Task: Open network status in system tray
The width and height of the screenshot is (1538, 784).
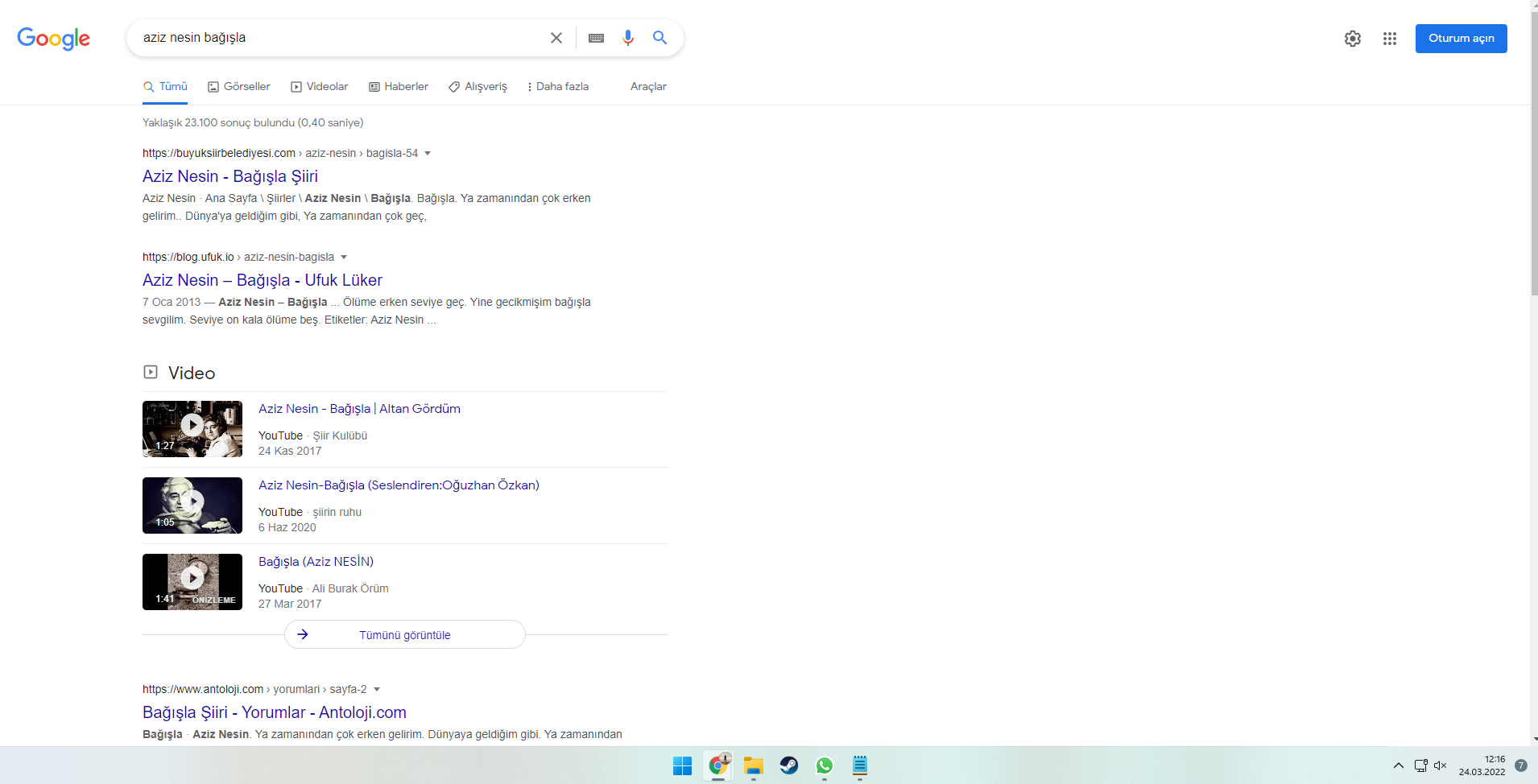Action: tap(1421, 765)
